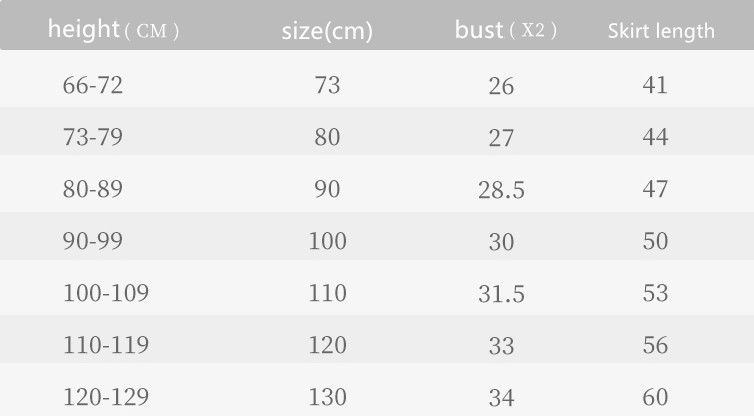The width and height of the screenshot is (754, 416).
Task: Click size value 80
Action: 327,137
